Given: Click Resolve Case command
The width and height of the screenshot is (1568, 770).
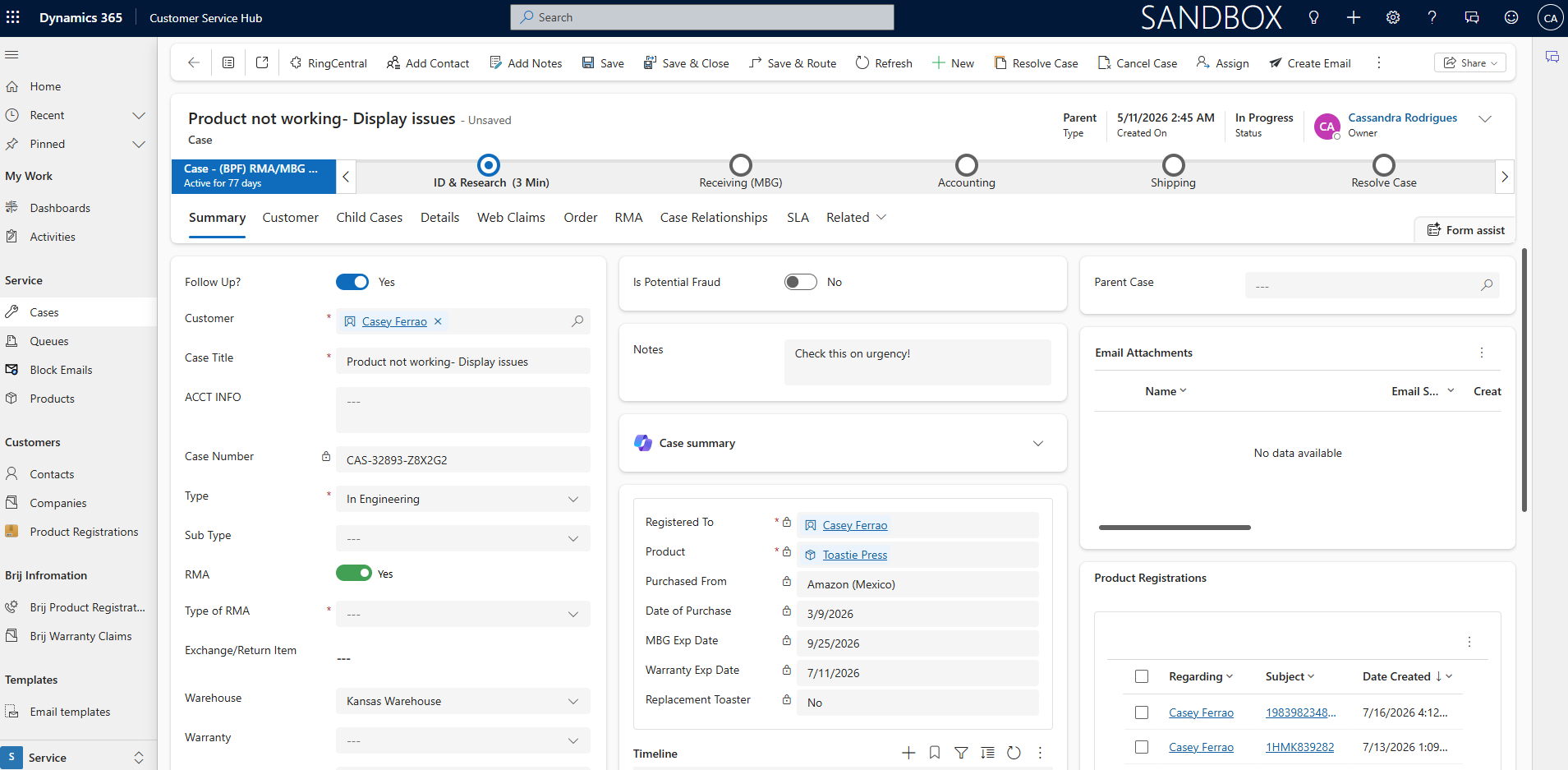Looking at the screenshot, I should coord(1036,63).
